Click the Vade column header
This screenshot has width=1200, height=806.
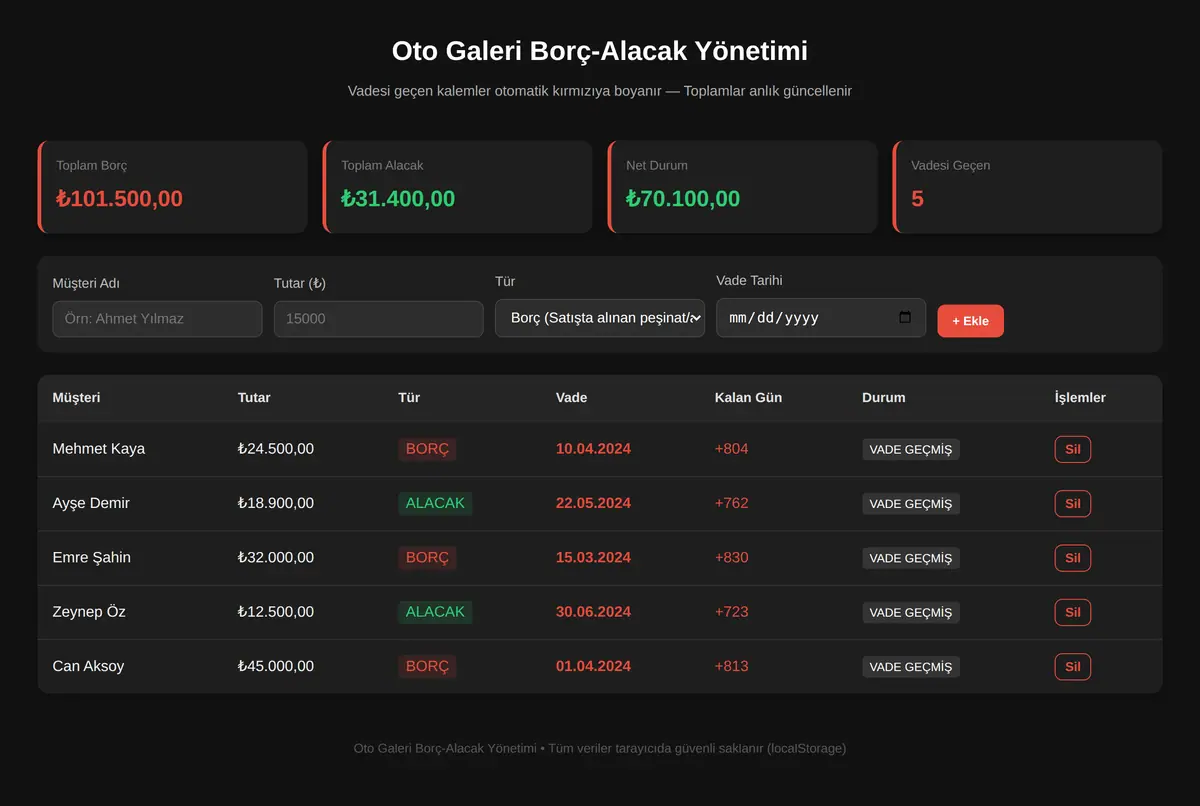571,397
